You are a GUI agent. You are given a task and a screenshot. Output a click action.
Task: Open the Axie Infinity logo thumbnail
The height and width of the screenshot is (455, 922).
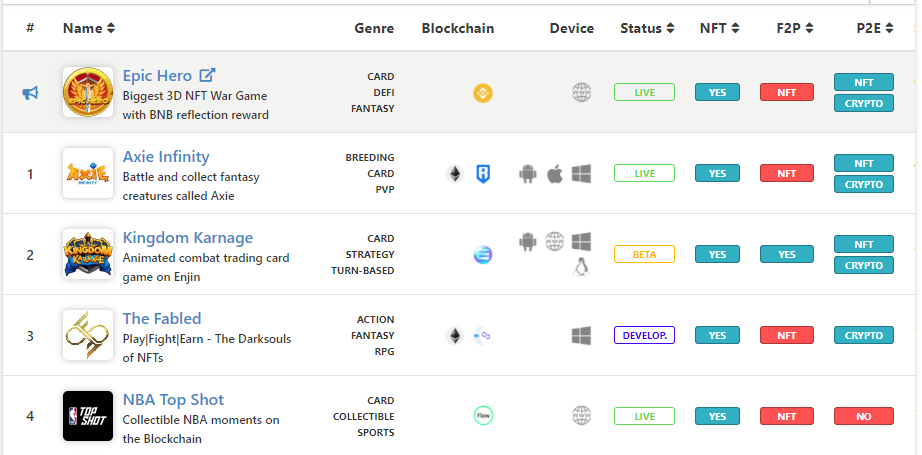click(88, 173)
